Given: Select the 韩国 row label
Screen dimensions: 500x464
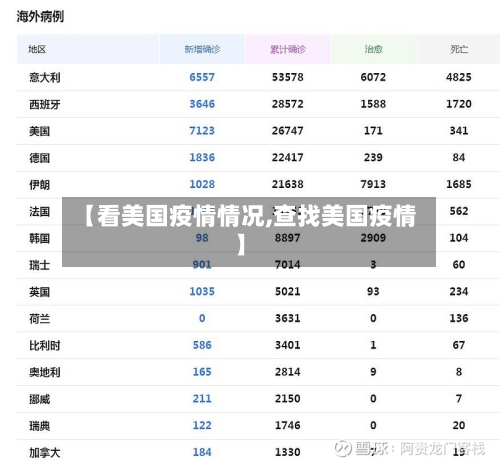Looking at the screenshot, I should point(39,238).
